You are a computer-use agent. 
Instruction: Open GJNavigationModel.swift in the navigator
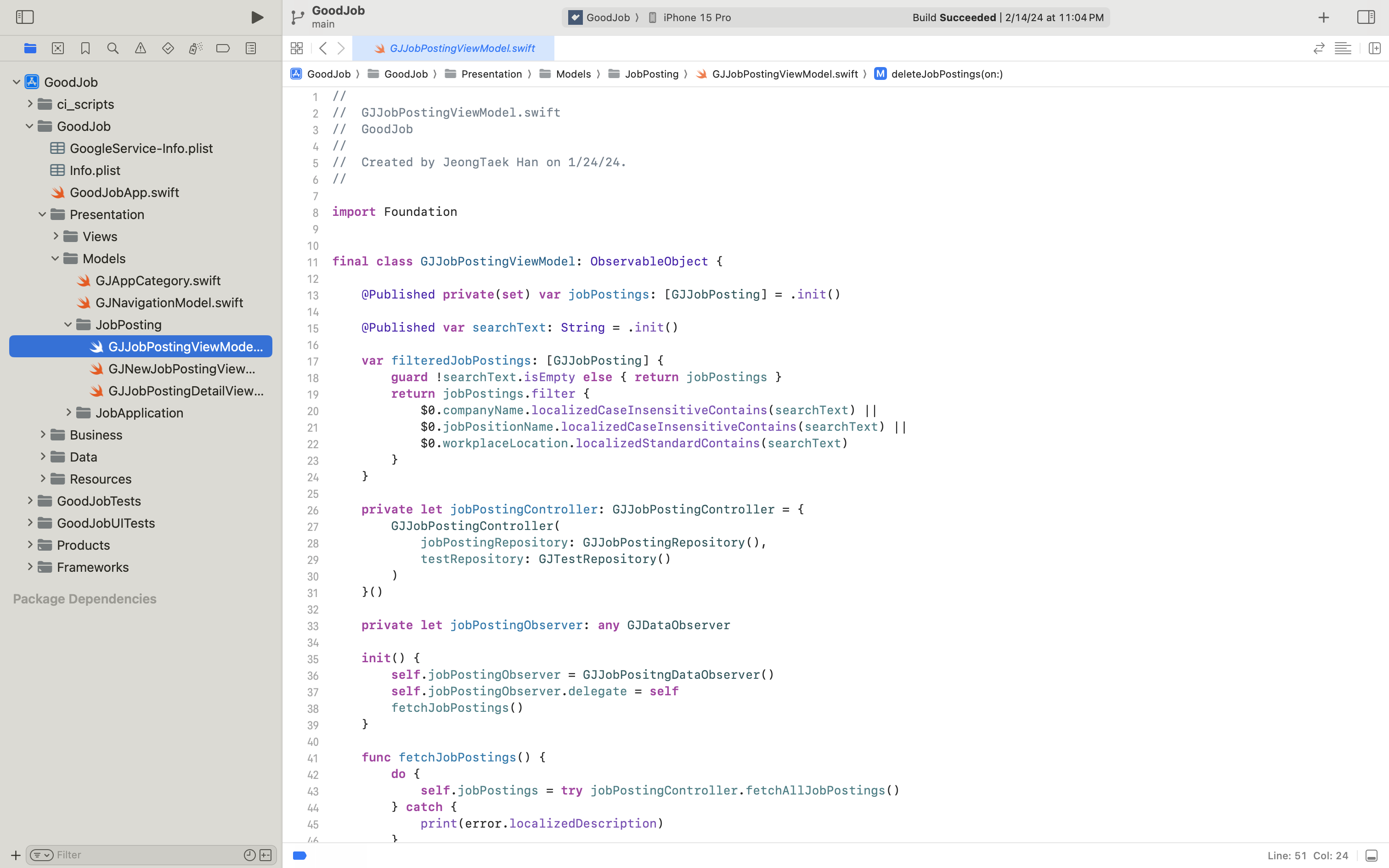coord(169,303)
